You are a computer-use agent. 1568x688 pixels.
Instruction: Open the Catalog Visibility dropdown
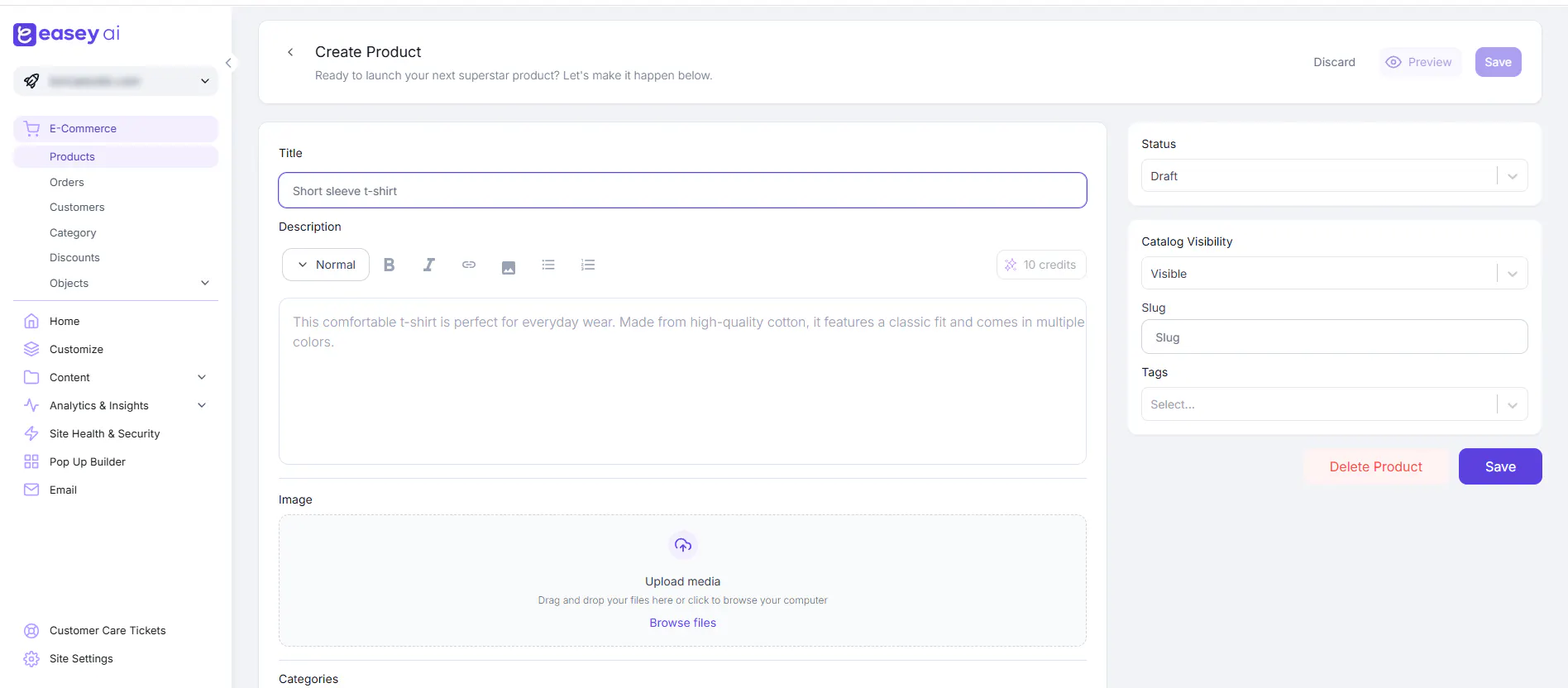pyautogui.click(x=1334, y=273)
